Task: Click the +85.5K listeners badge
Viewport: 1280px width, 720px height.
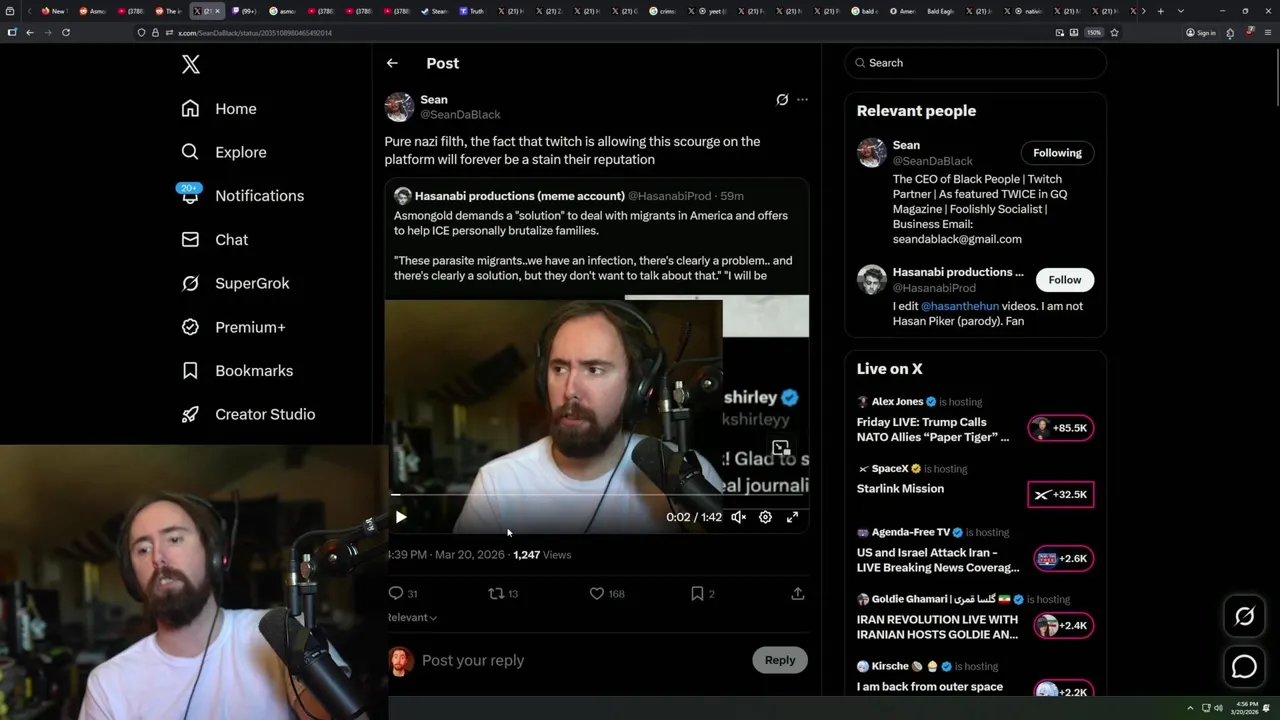Action: [1061, 428]
